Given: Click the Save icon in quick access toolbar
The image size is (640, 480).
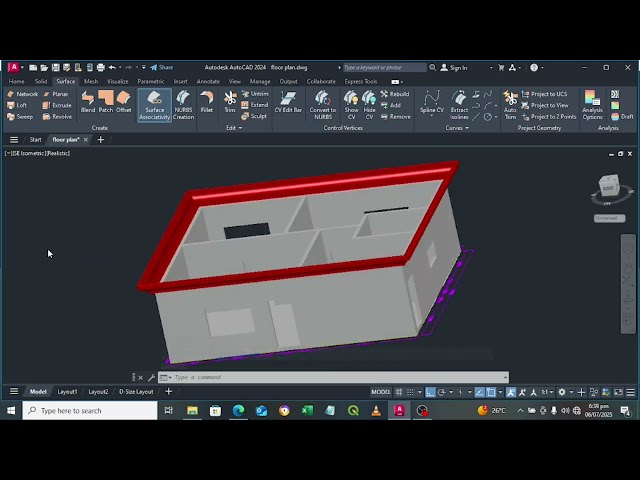Looking at the screenshot, I should 56,67.
